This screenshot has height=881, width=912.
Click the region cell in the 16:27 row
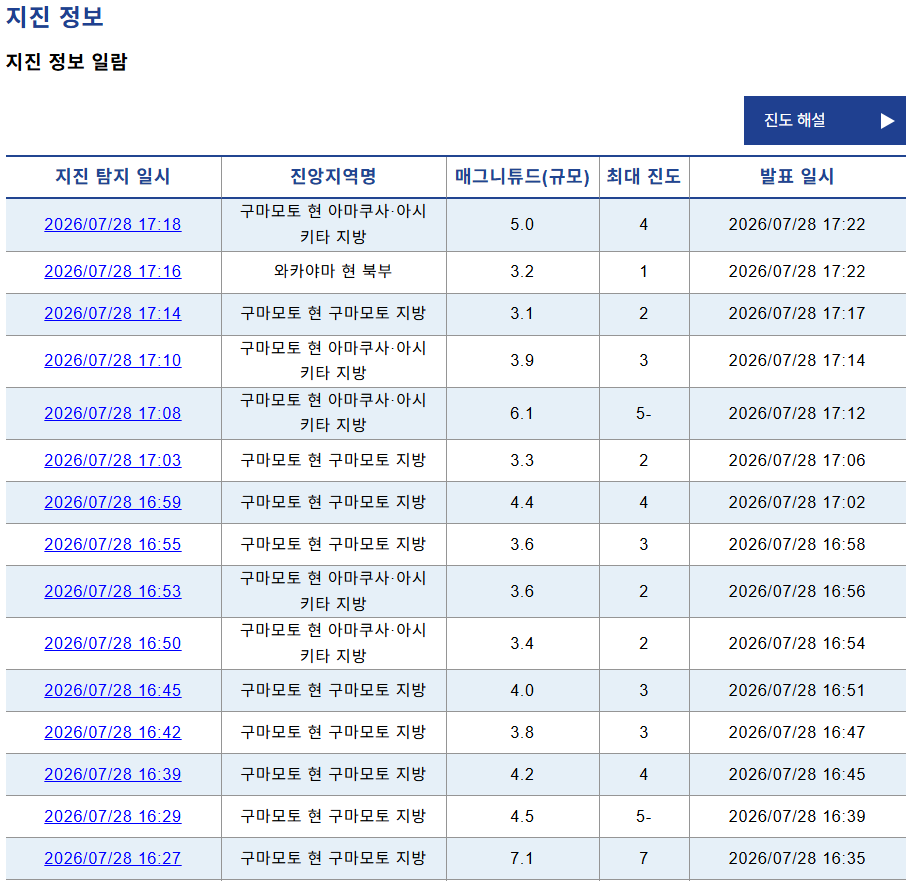pos(333,858)
